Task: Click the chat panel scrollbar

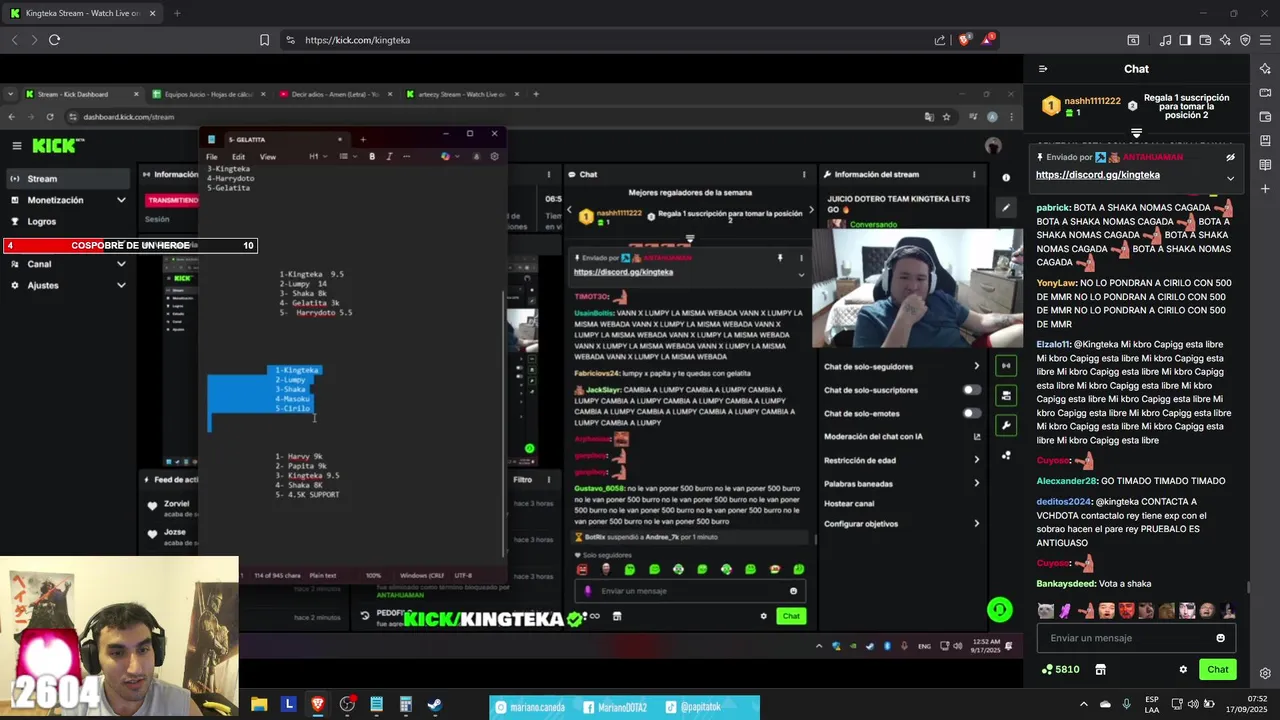Action: (1247, 587)
